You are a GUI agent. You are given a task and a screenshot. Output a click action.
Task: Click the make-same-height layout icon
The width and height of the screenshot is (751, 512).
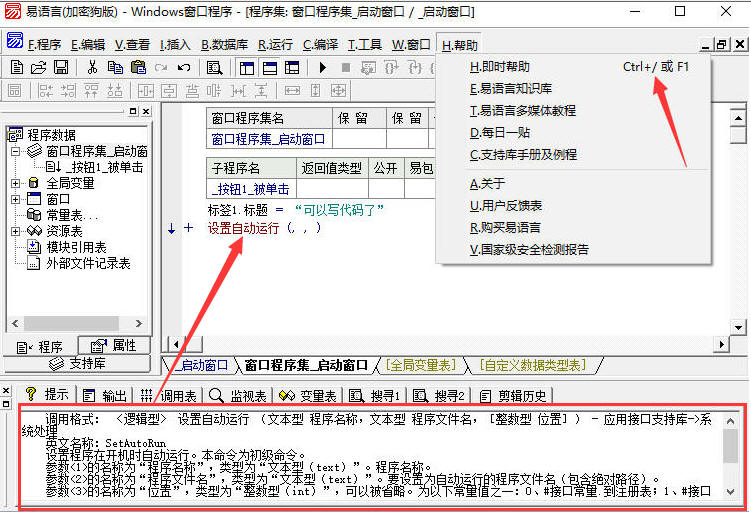pos(315,91)
